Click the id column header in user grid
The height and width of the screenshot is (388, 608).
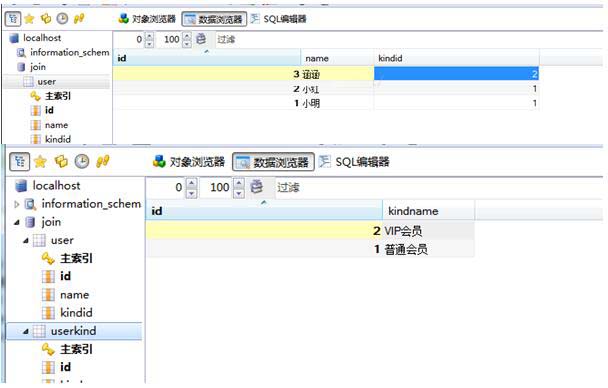pos(207,58)
